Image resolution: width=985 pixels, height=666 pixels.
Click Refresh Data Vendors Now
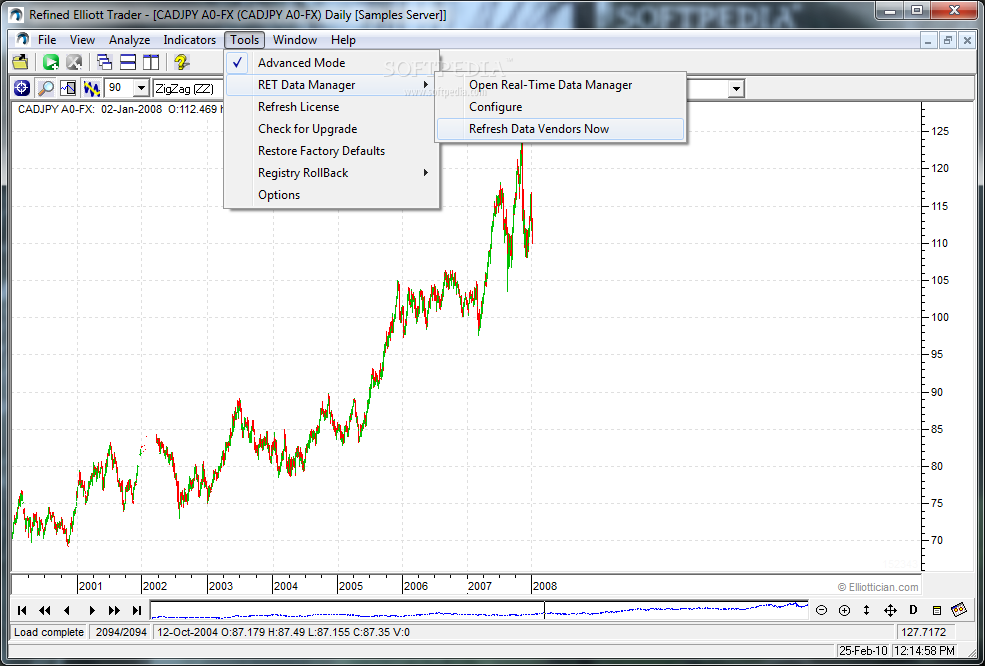(x=560, y=129)
